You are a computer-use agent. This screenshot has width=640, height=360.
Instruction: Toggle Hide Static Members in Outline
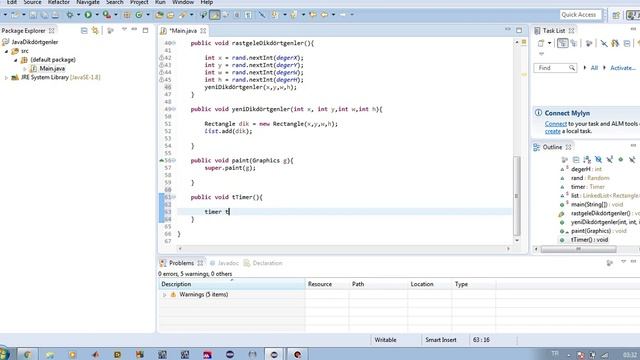tap(610, 160)
